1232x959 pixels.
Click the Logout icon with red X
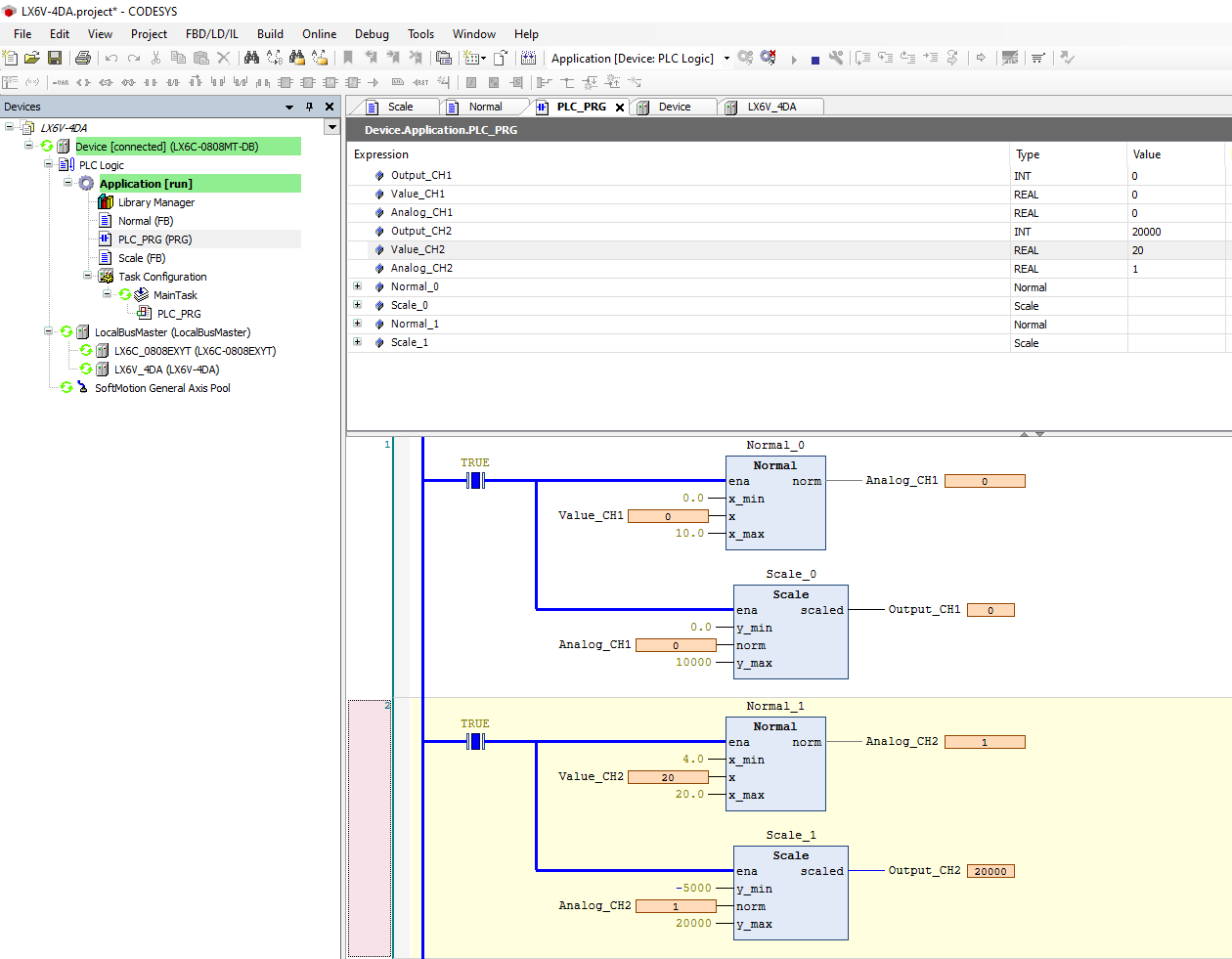click(x=769, y=59)
